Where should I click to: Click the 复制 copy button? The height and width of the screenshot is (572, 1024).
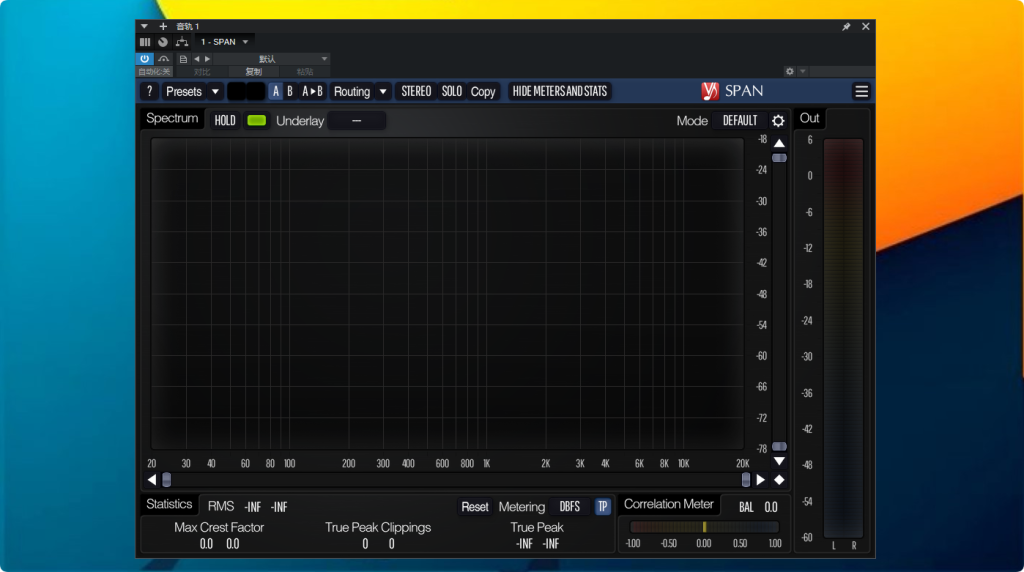pos(253,72)
